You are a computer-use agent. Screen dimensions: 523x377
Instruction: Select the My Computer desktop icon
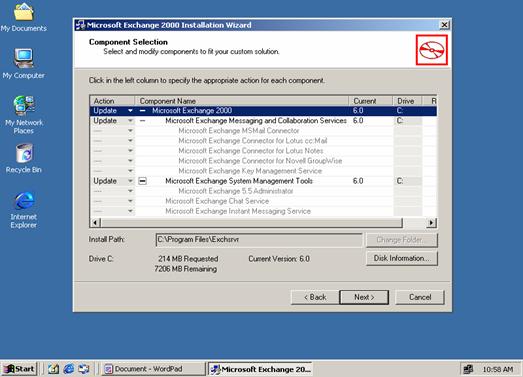(23, 63)
